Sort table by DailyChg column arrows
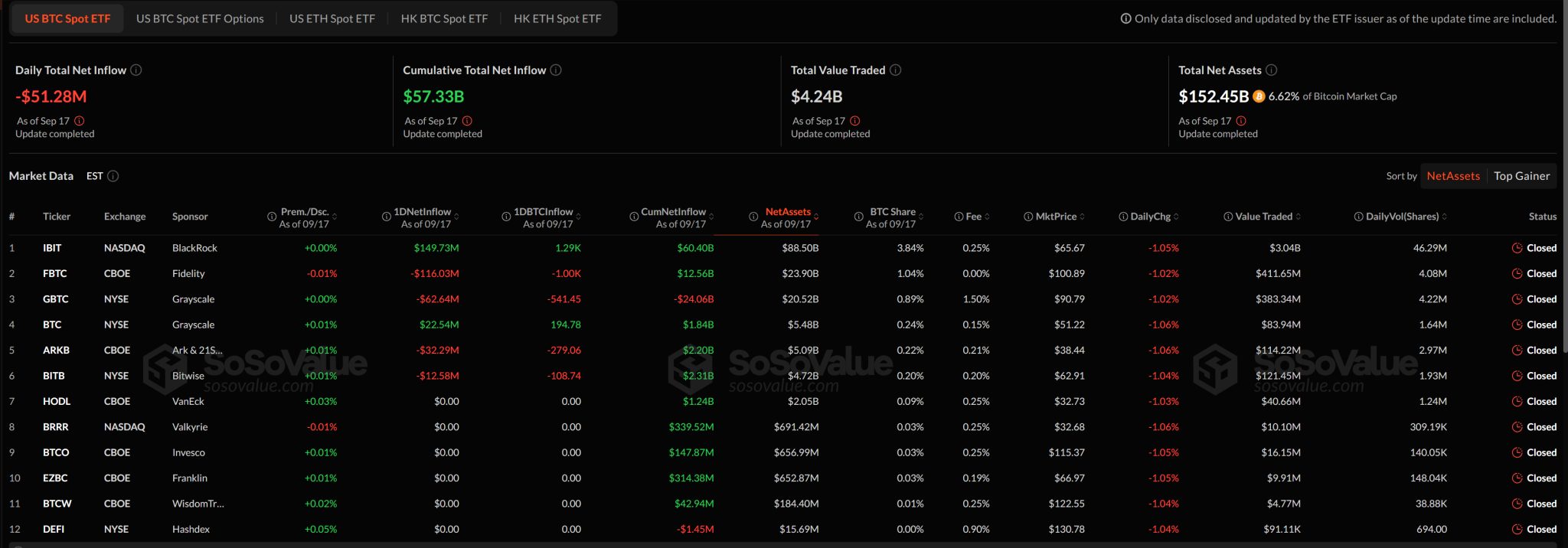The width and height of the screenshot is (1568, 548). [1176, 217]
